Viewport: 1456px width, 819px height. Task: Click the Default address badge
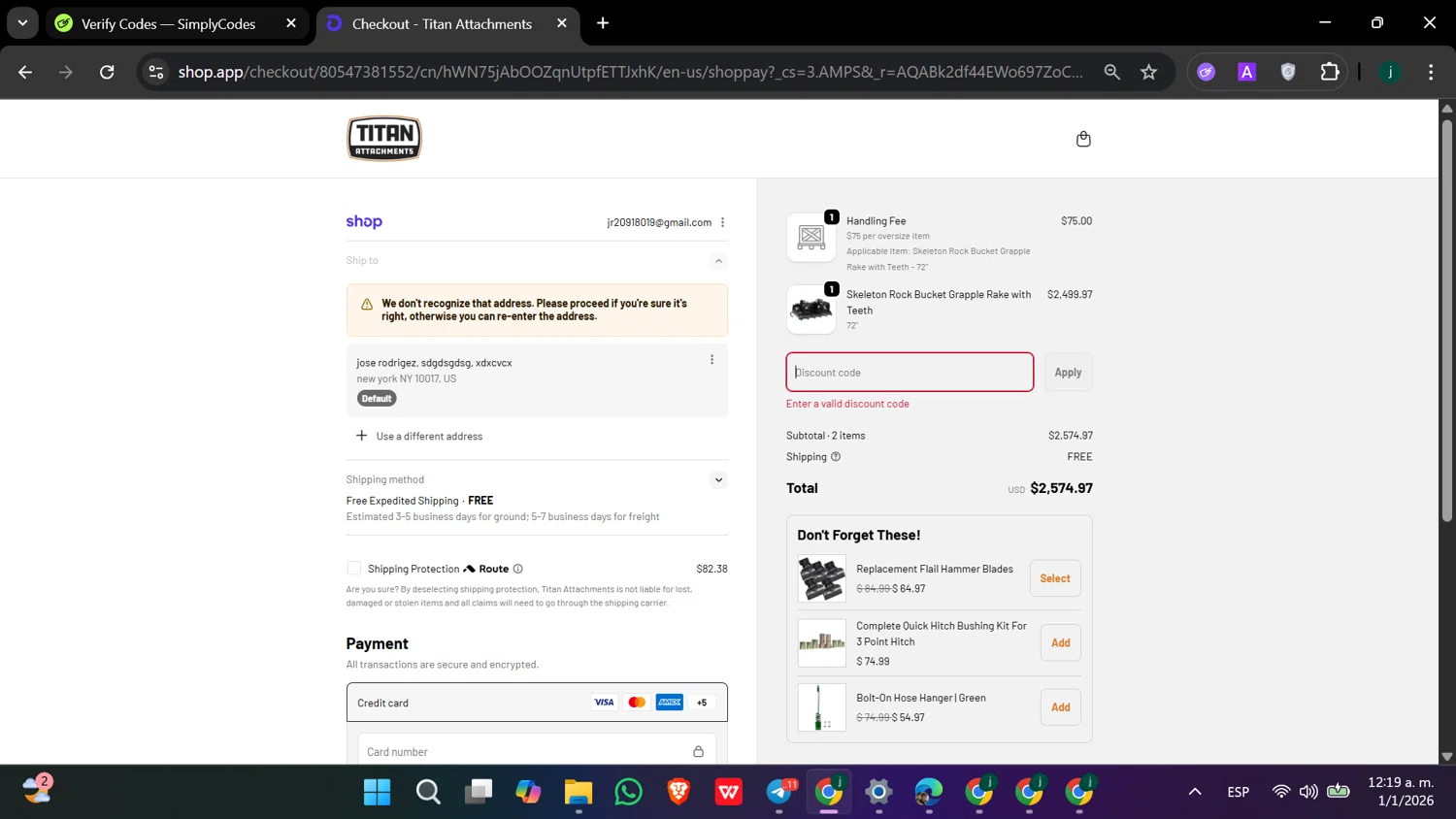coord(377,399)
